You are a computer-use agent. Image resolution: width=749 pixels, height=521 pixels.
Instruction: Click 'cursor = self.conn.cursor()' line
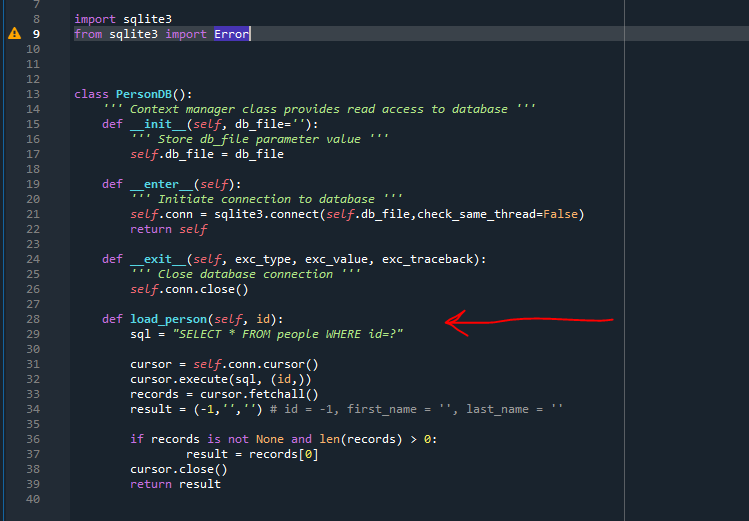[x=224, y=364]
